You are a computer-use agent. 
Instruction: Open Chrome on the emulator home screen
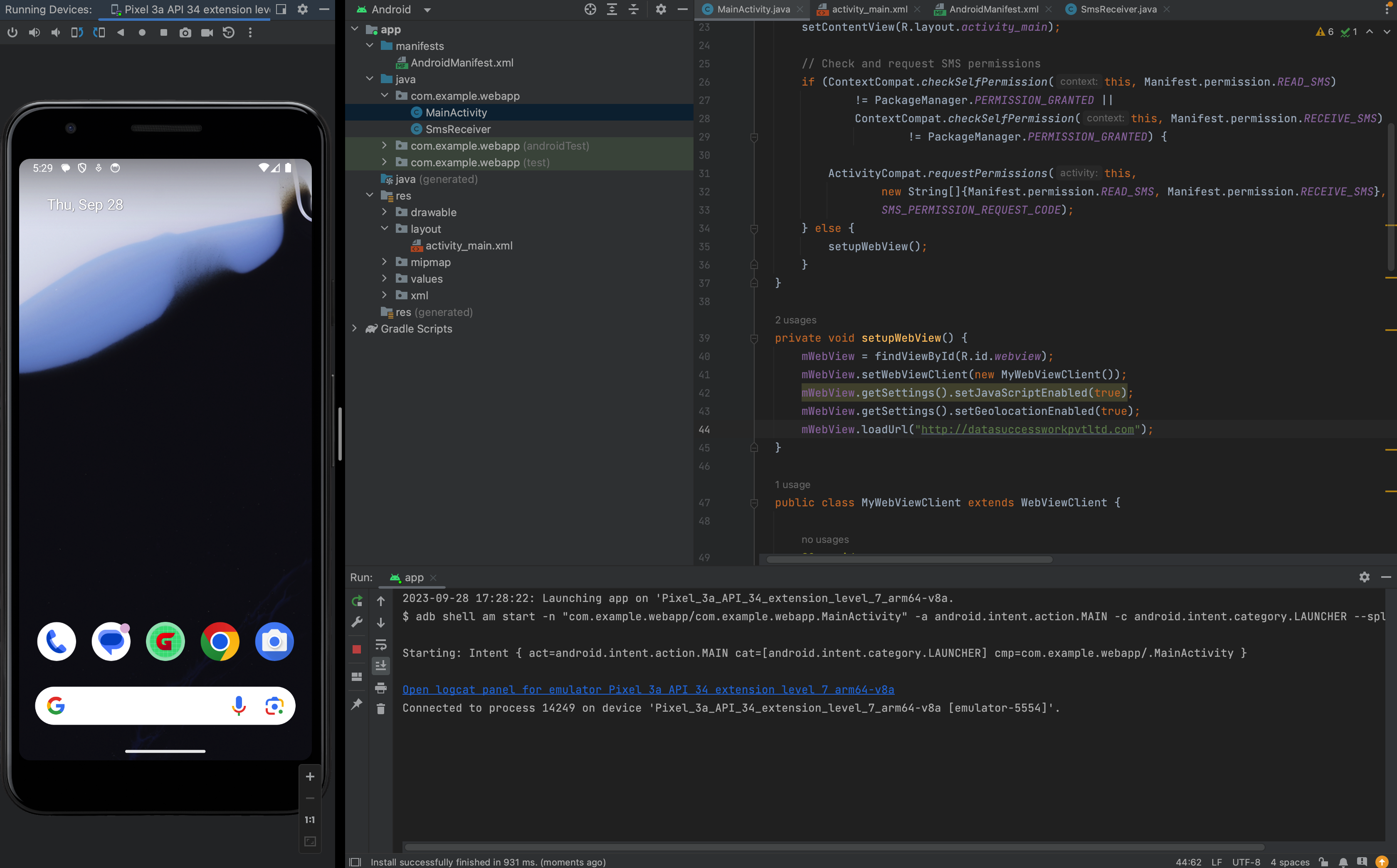pyautogui.click(x=220, y=641)
